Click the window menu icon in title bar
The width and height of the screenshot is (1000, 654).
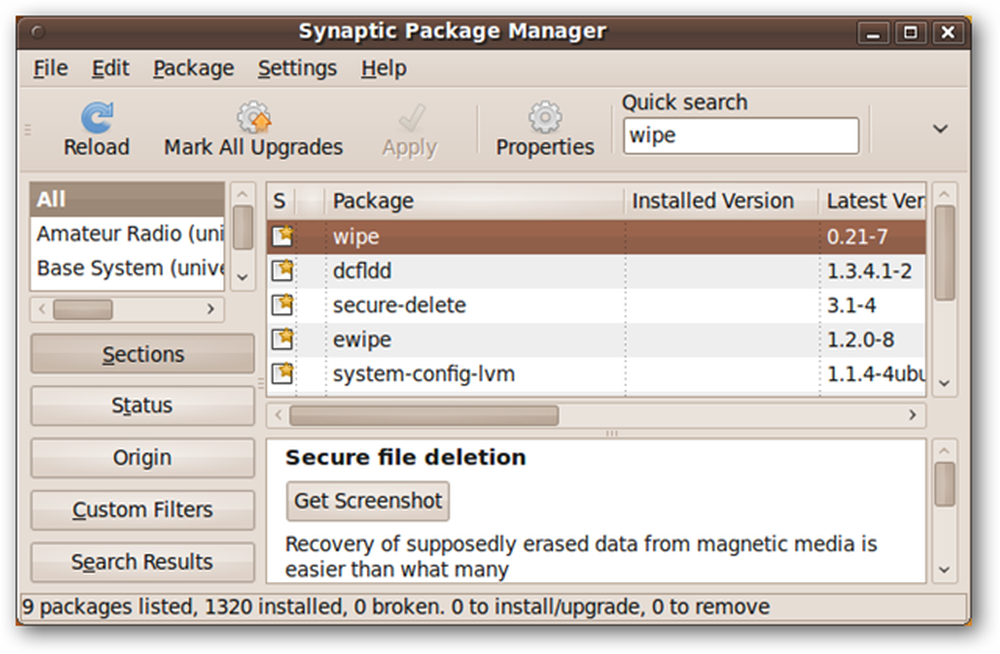click(38, 31)
